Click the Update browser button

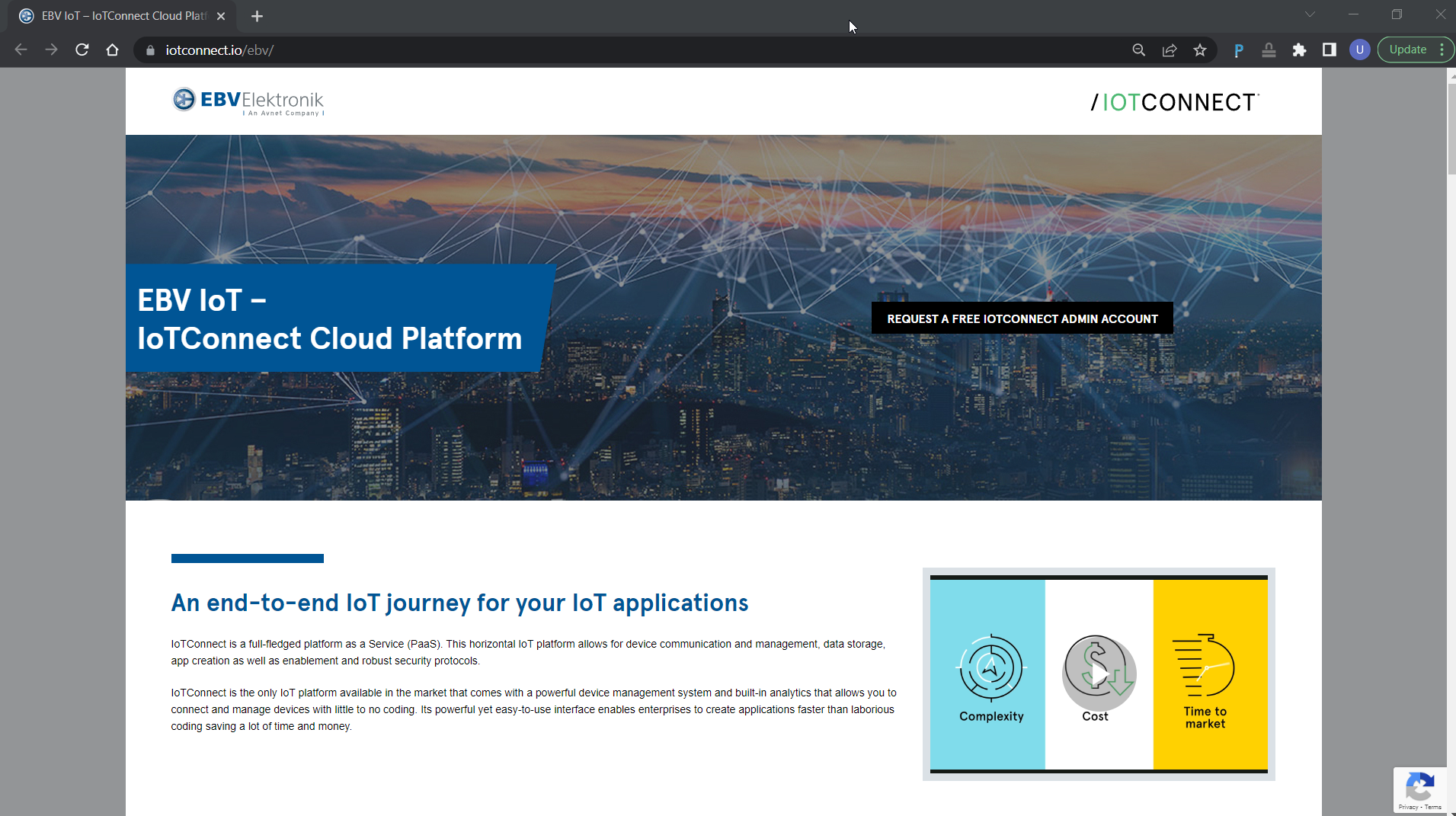click(x=1407, y=50)
